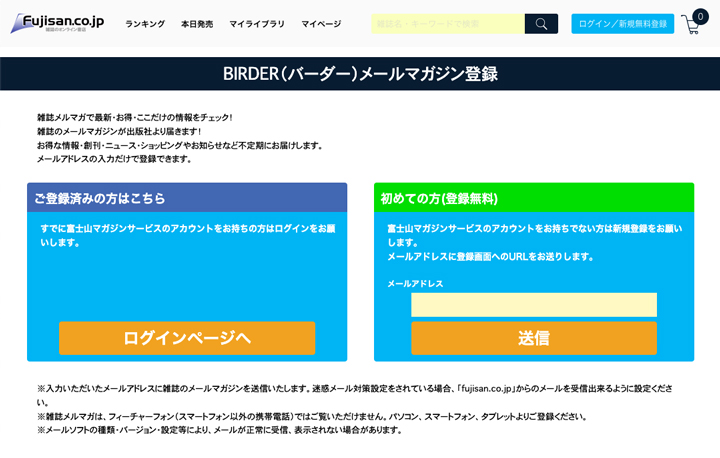Image resolution: width=720 pixels, height=458 pixels.
Task: Click the text 雑誌メルマガで最新・お得・ここだけの情報をチェック!
Action: click(x=135, y=118)
